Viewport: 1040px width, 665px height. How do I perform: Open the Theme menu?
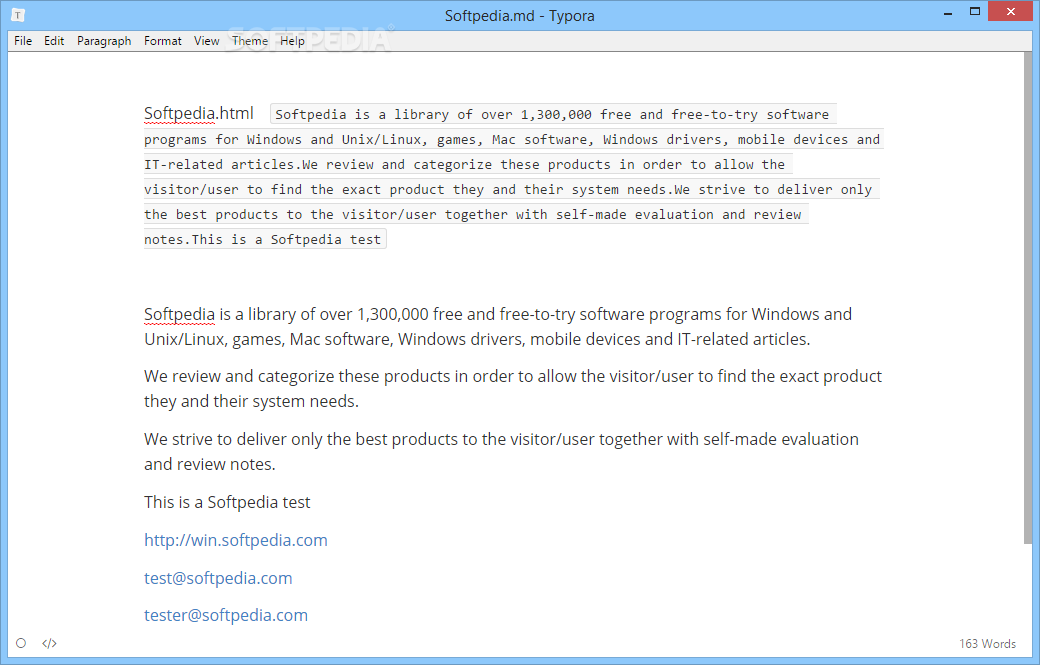coord(250,41)
